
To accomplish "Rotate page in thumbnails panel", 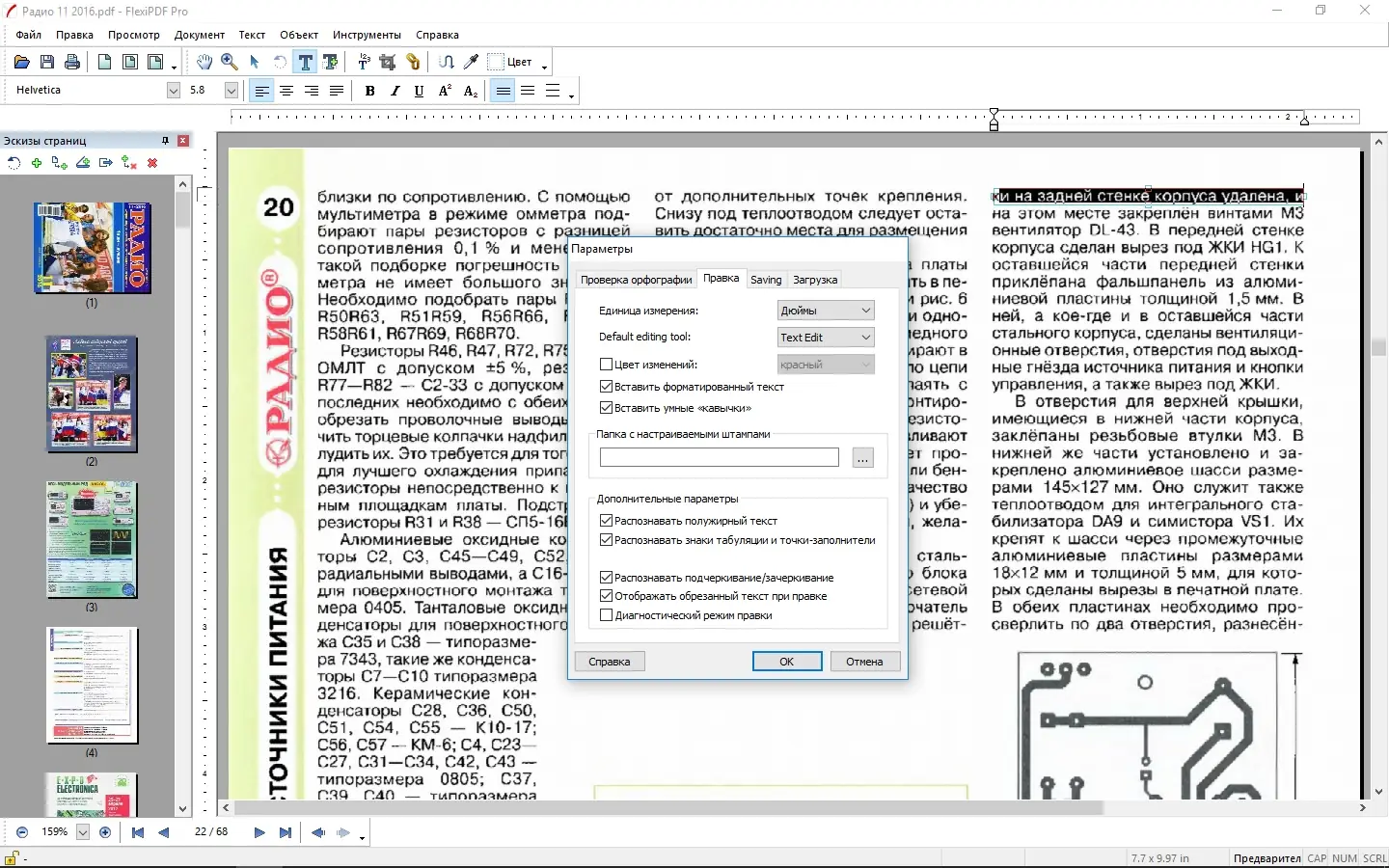I will pyautogui.click(x=14, y=163).
